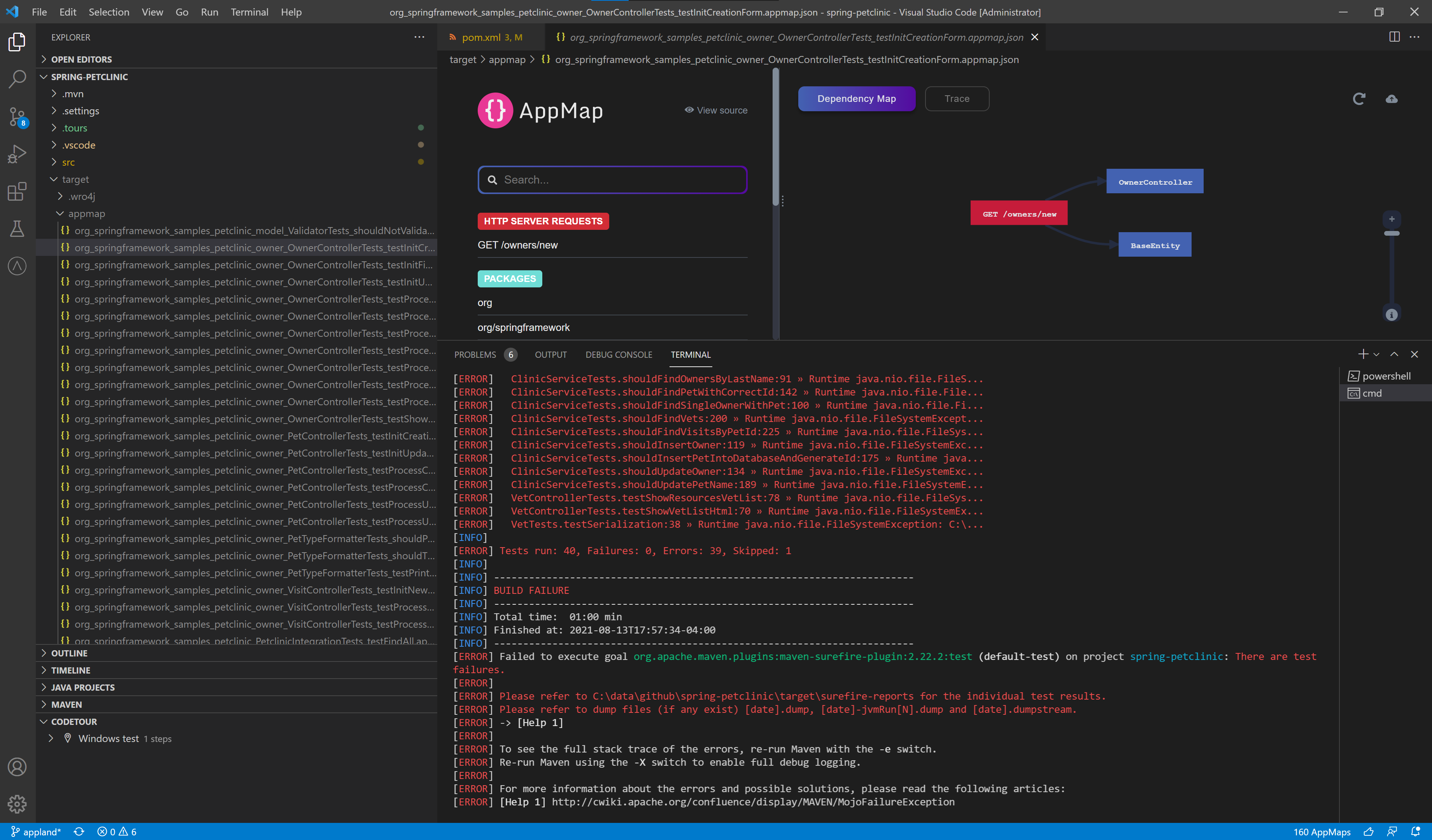Image resolution: width=1432 pixels, height=840 pixels.
Task: Click the OwnerController node
Action: [x=1154, y=182]
